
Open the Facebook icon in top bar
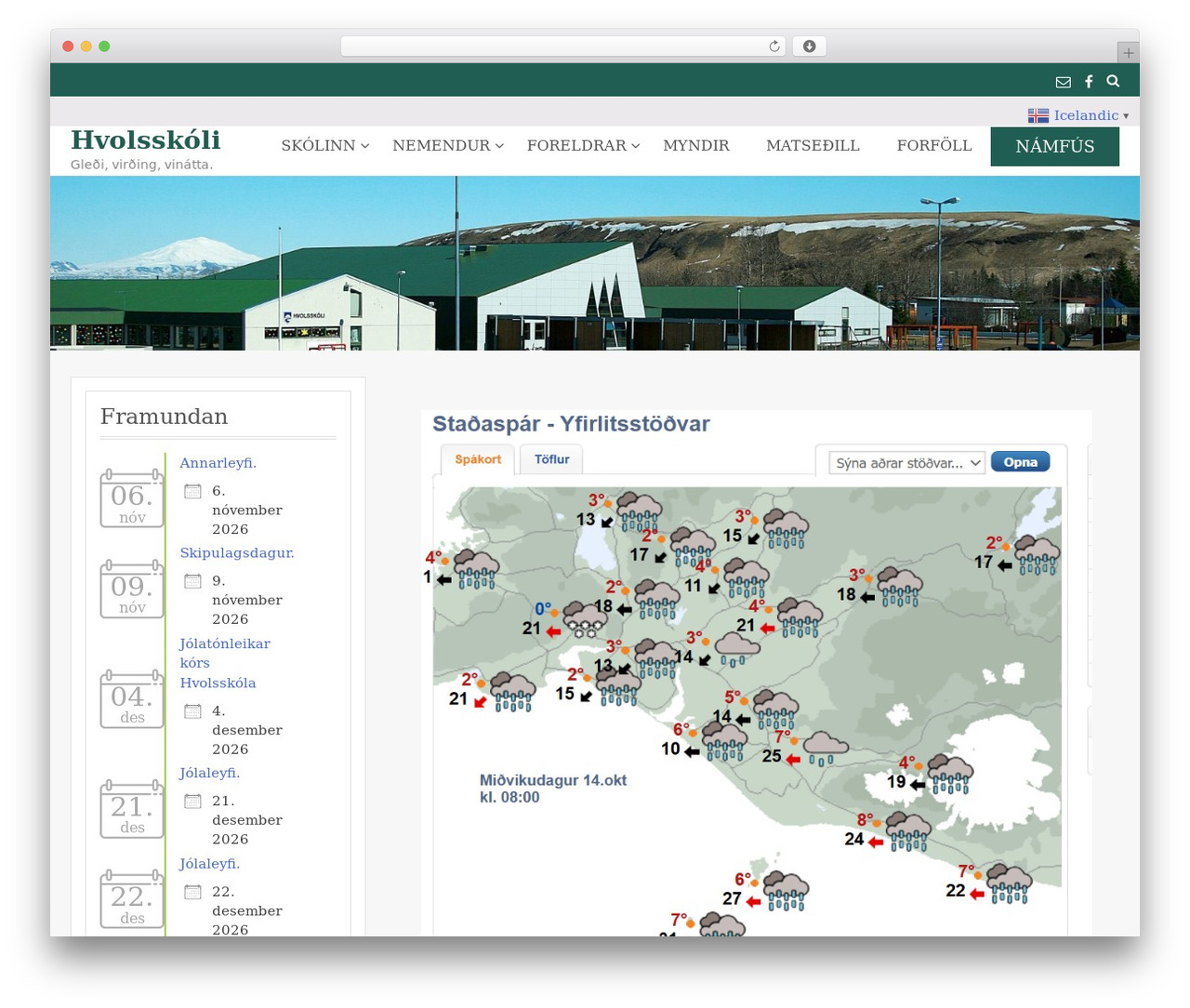point(1089,82)
